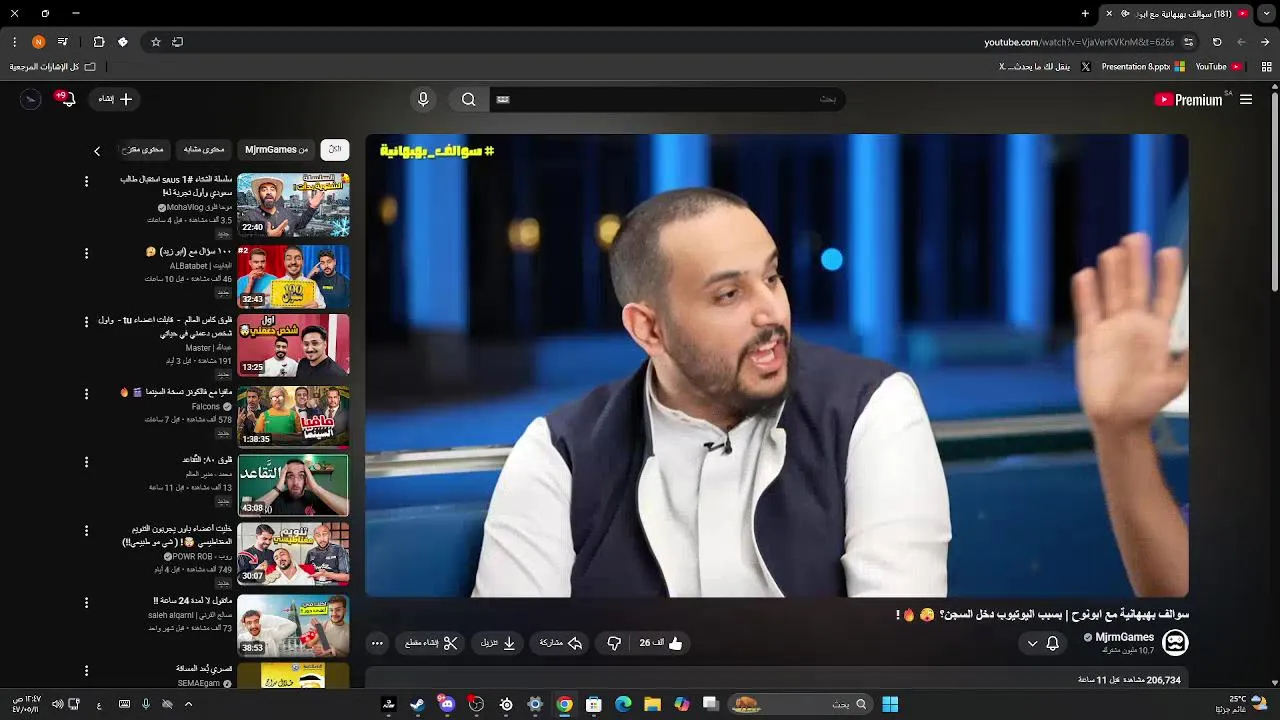The height and width of the screenshot is (720, 1280).
Task: Open the 1:38:35 Falcons mafia video
Action: click(x=293, y=416)
